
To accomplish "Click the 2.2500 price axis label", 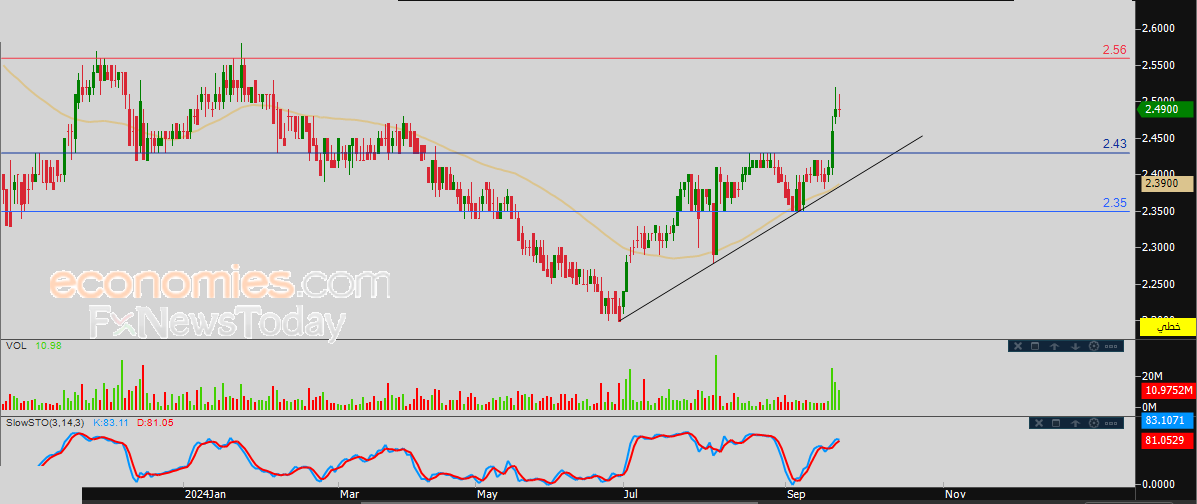I will tap(1158, 284).
